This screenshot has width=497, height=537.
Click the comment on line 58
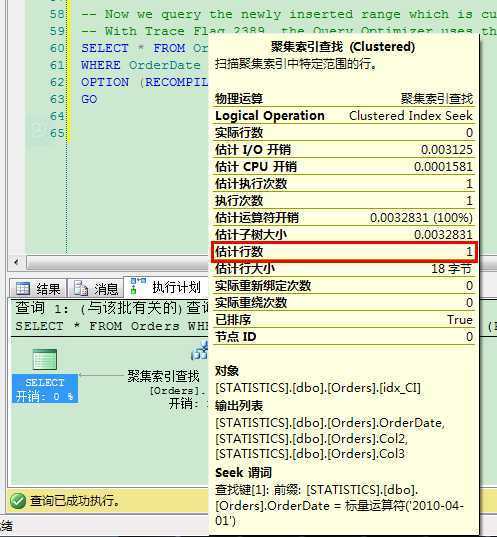click(x=289, y=14)
